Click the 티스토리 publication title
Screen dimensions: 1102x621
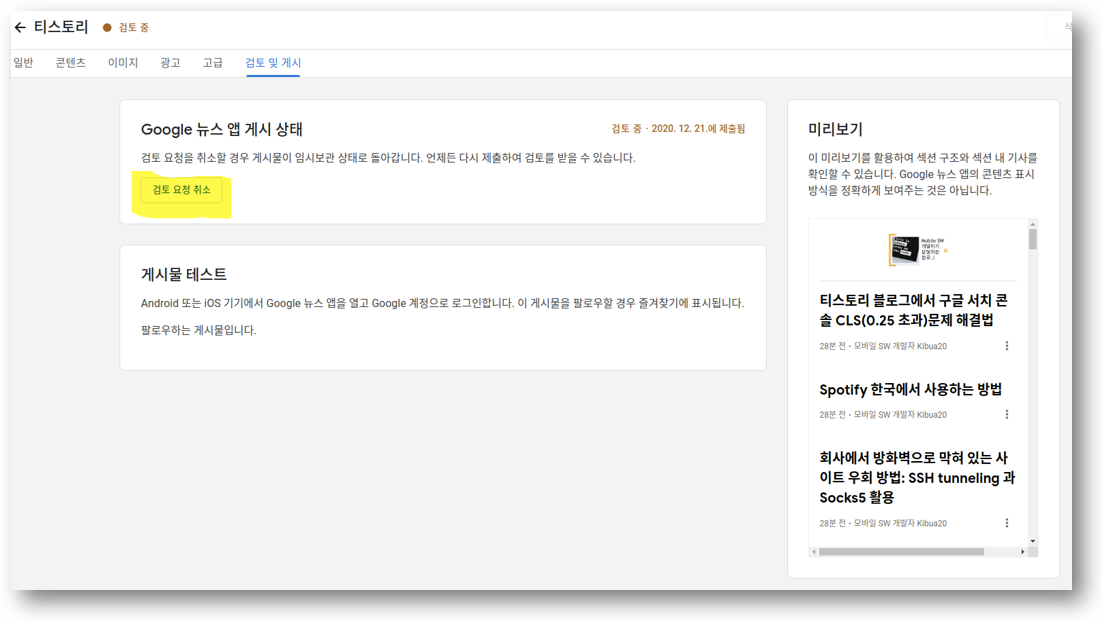click(x=61, y=27)
